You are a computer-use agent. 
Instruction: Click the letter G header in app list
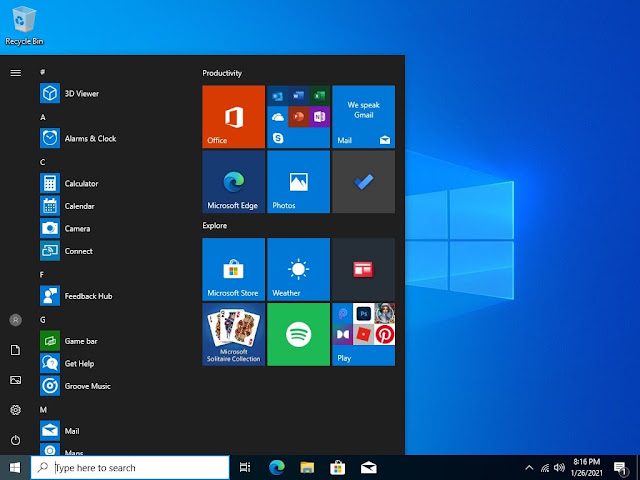(x=42, y=320)
